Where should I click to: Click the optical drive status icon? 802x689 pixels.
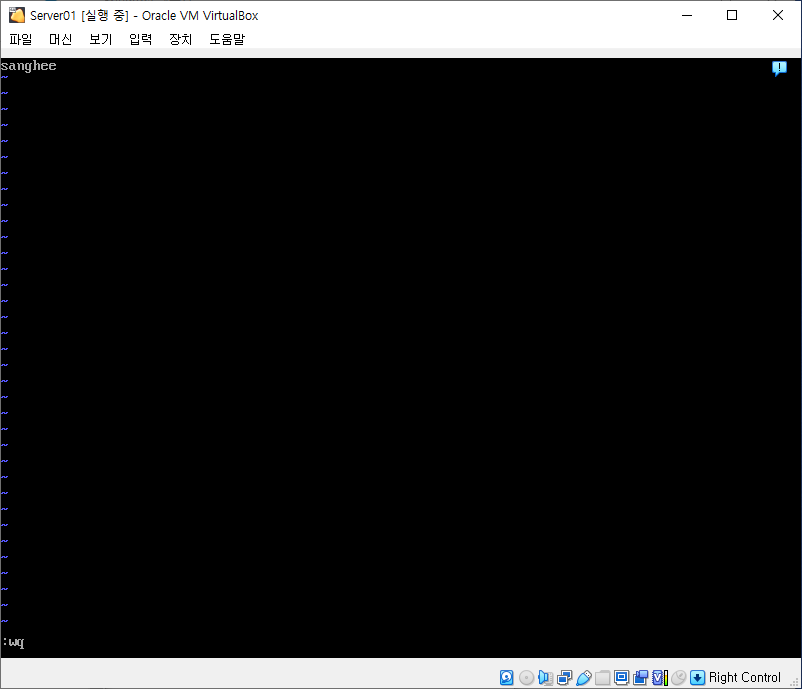pos(526,677)
